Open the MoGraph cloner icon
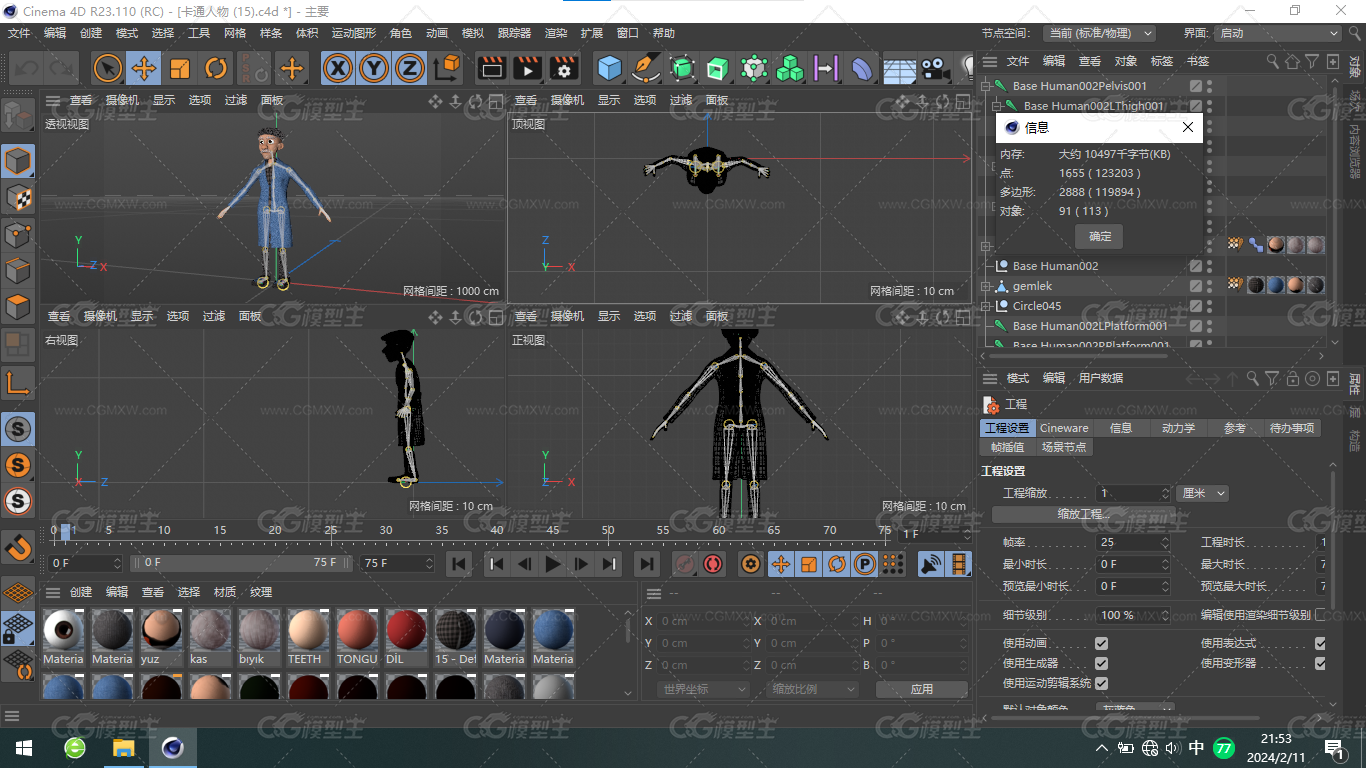1366x768 pixels. [790, 68]
